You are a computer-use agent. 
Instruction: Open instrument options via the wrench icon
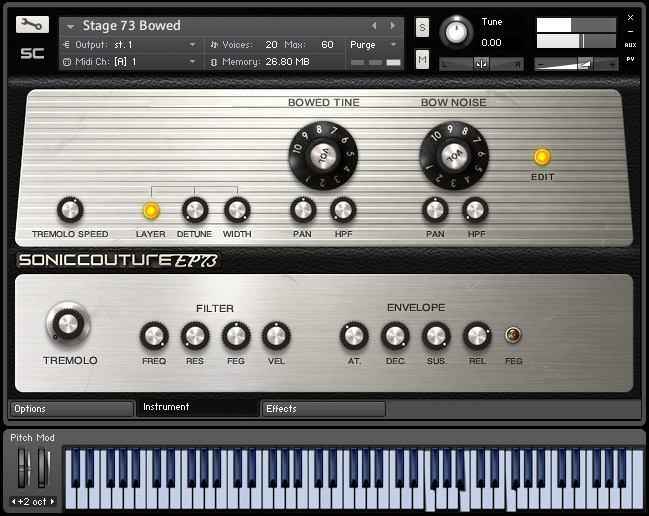click(32, 25)
